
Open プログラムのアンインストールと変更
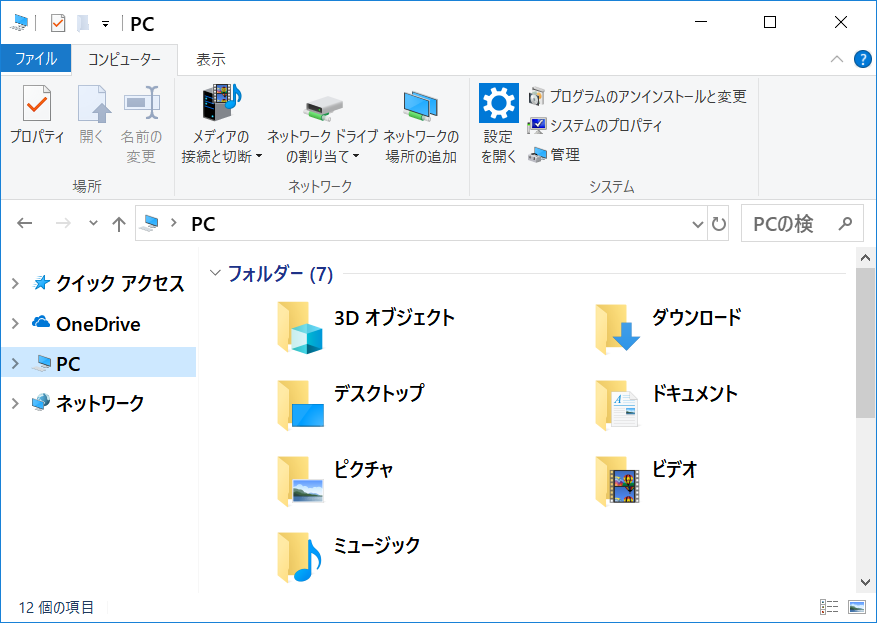pos(637,96)
